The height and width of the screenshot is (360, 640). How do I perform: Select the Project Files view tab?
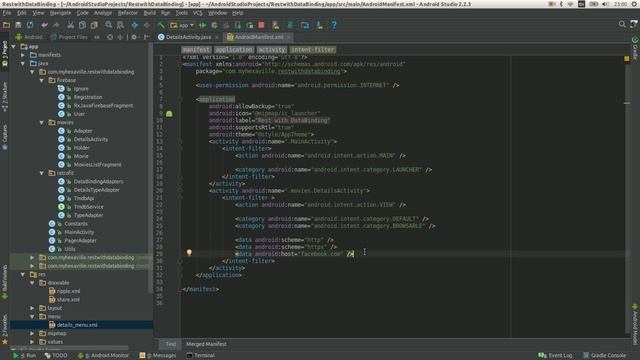click(69, 37)
